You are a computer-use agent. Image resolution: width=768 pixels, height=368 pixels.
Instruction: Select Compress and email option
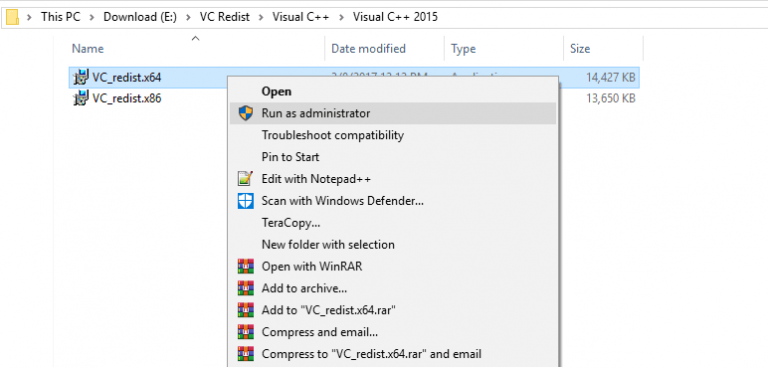(x=393, y=332)
